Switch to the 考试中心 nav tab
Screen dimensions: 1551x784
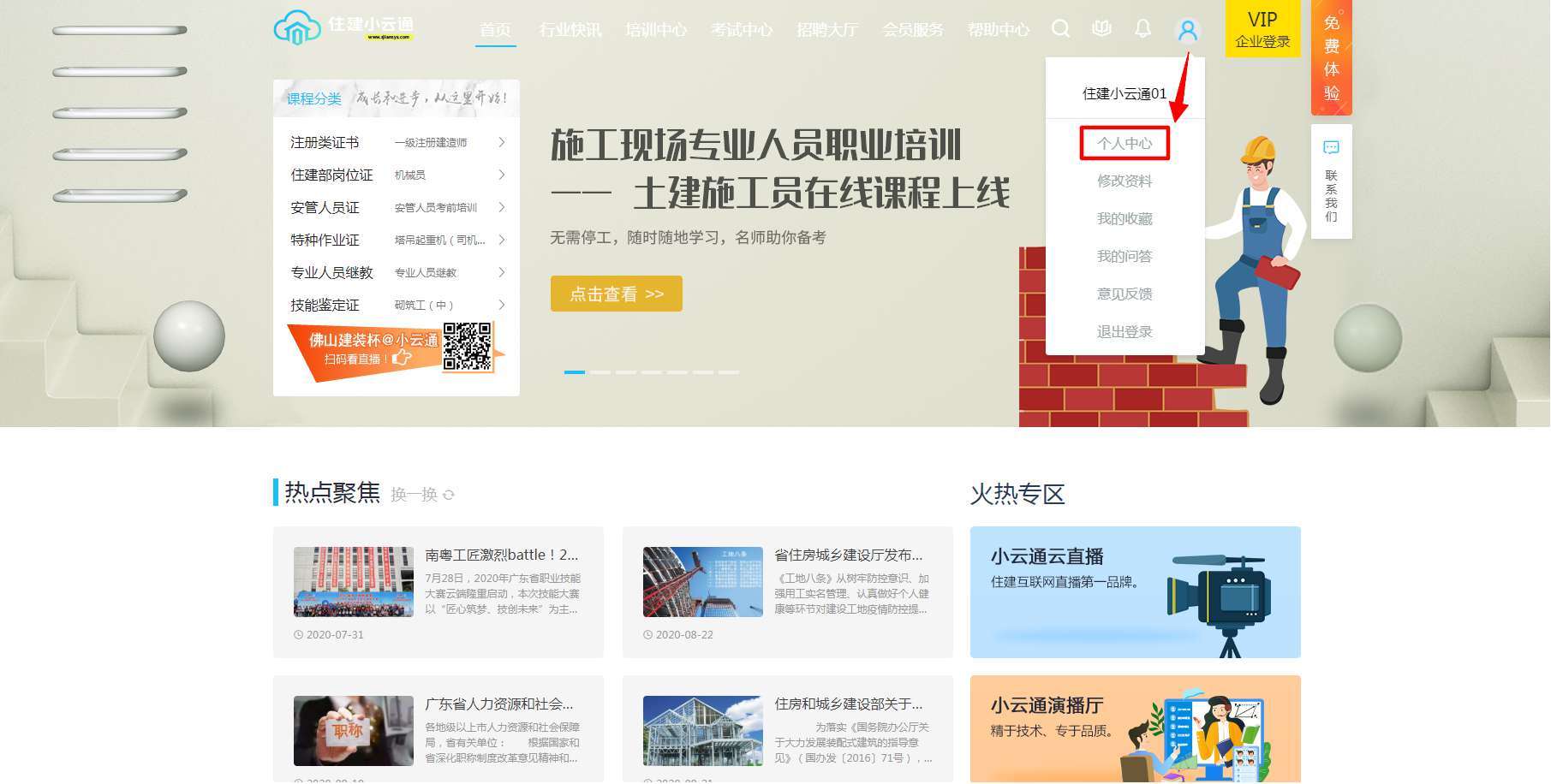(x=740, y=29)
